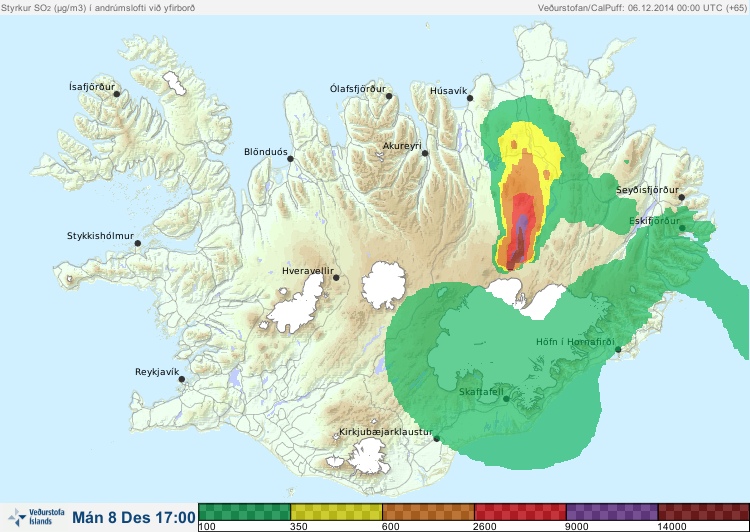Click the Seyðisfjörður label text
750x532 pixels.
pyautogui.click(x=647, y=190)
